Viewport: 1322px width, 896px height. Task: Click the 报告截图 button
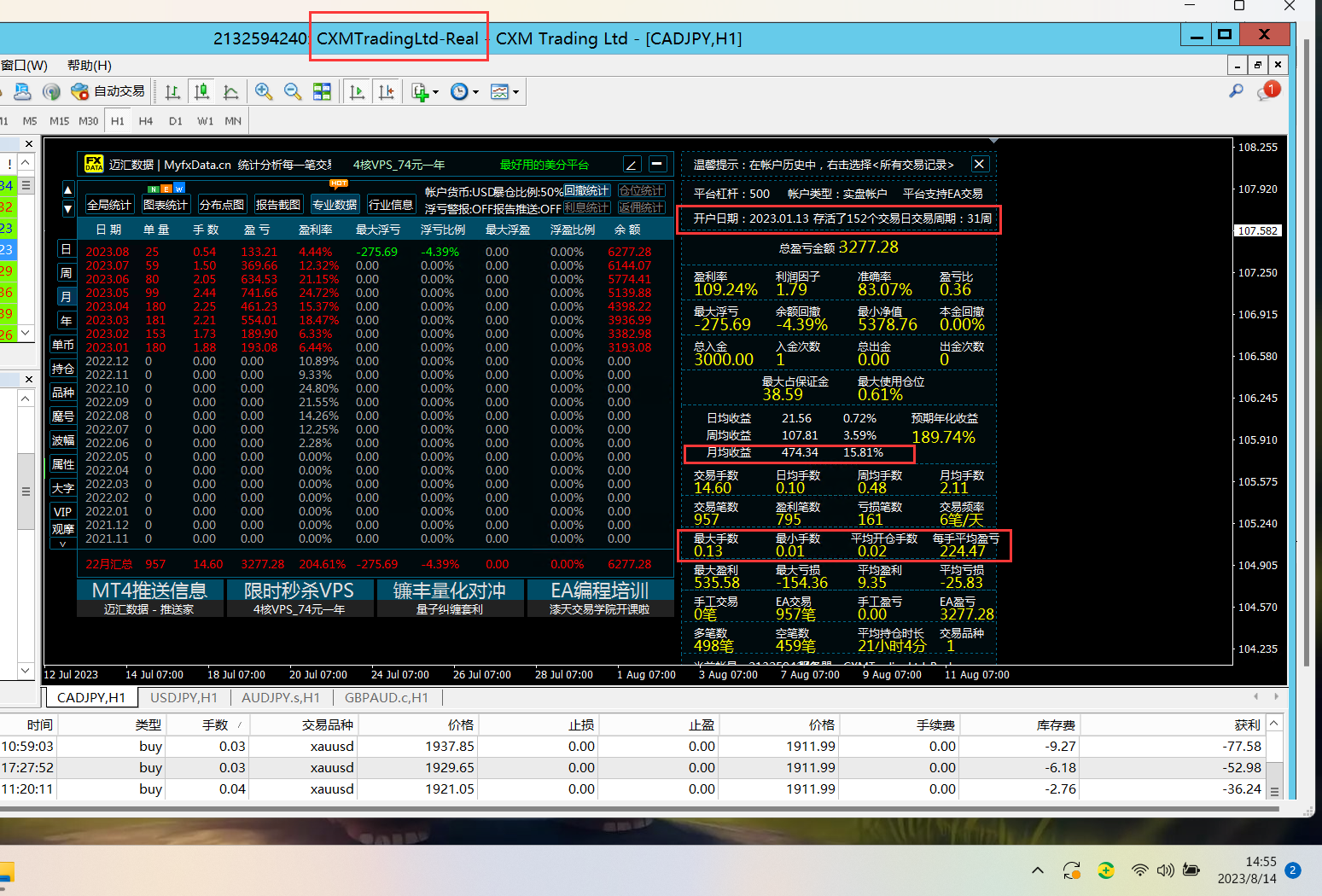[x=278, y=205]
